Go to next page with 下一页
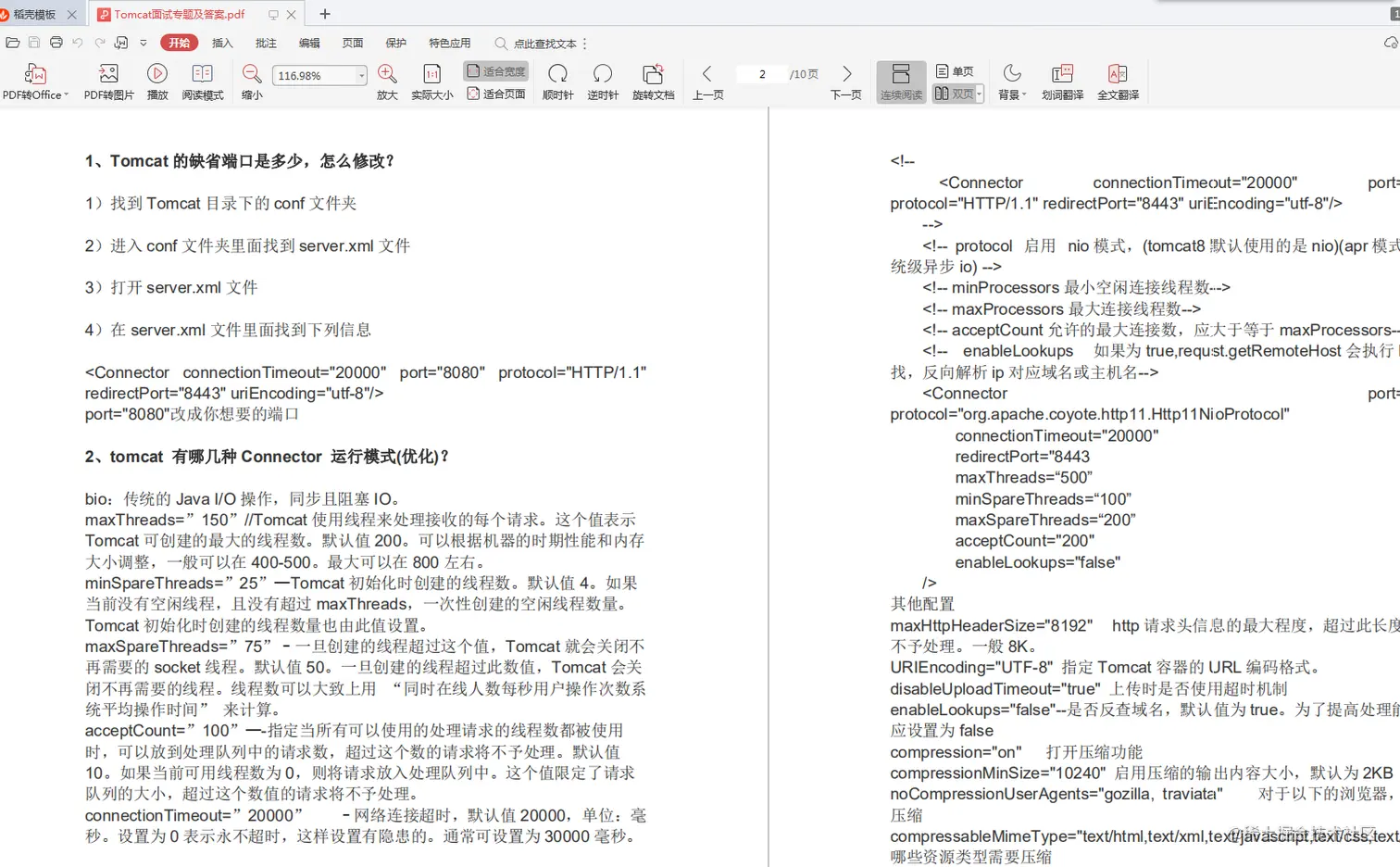 pos(846,81)
